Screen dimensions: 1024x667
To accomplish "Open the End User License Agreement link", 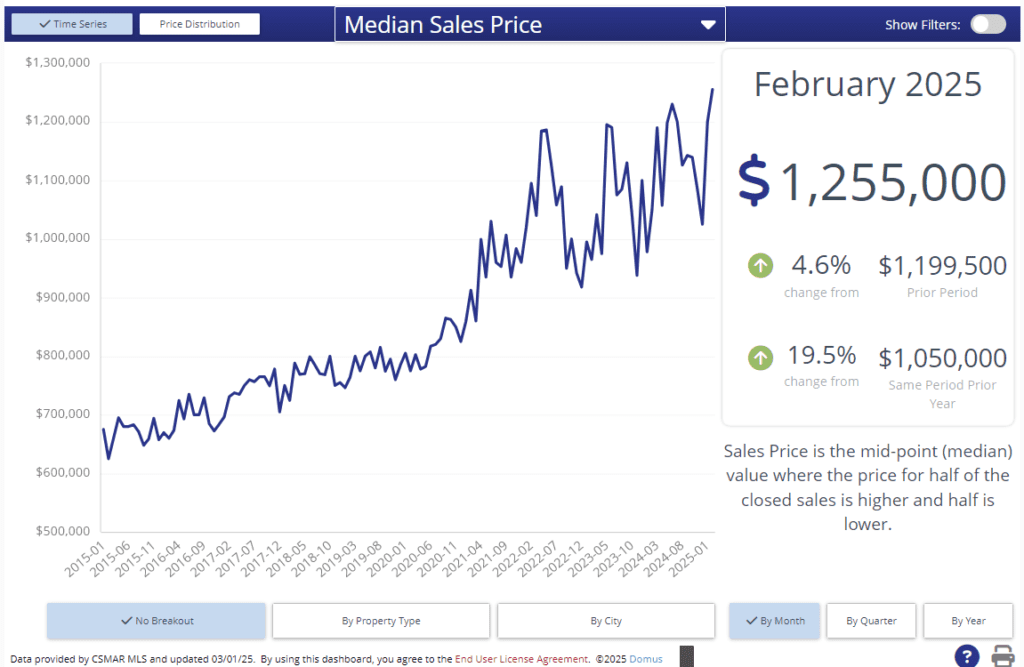I will coord(520,659).
